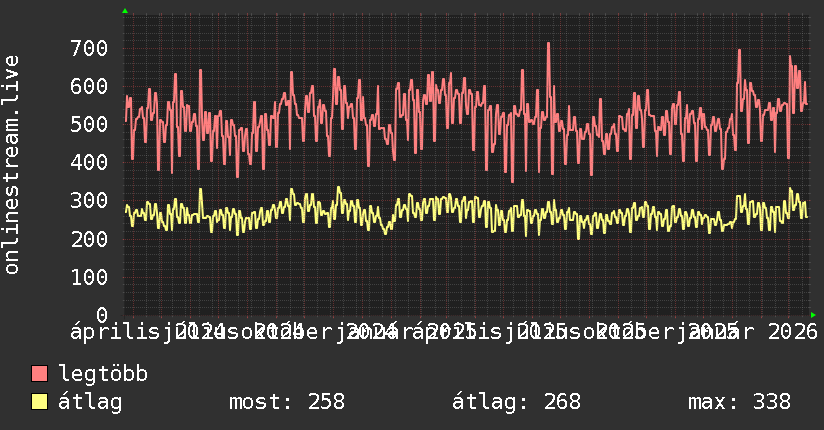The height and width of the screenshot is (430, 824).
Task: Click the 400 y-axis label
Action: 89,162
